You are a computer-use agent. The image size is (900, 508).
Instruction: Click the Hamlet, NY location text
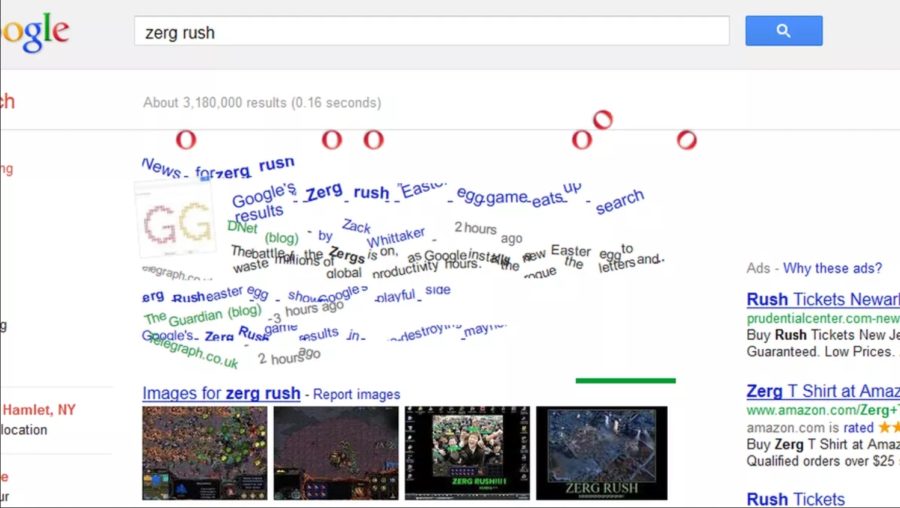pos(38,410)
